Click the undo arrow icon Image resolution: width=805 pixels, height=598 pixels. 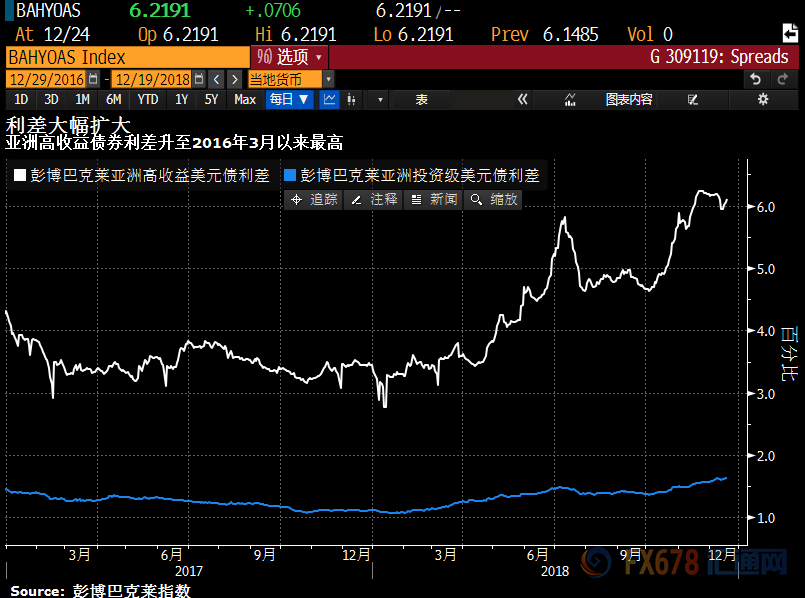coord(756,80)
